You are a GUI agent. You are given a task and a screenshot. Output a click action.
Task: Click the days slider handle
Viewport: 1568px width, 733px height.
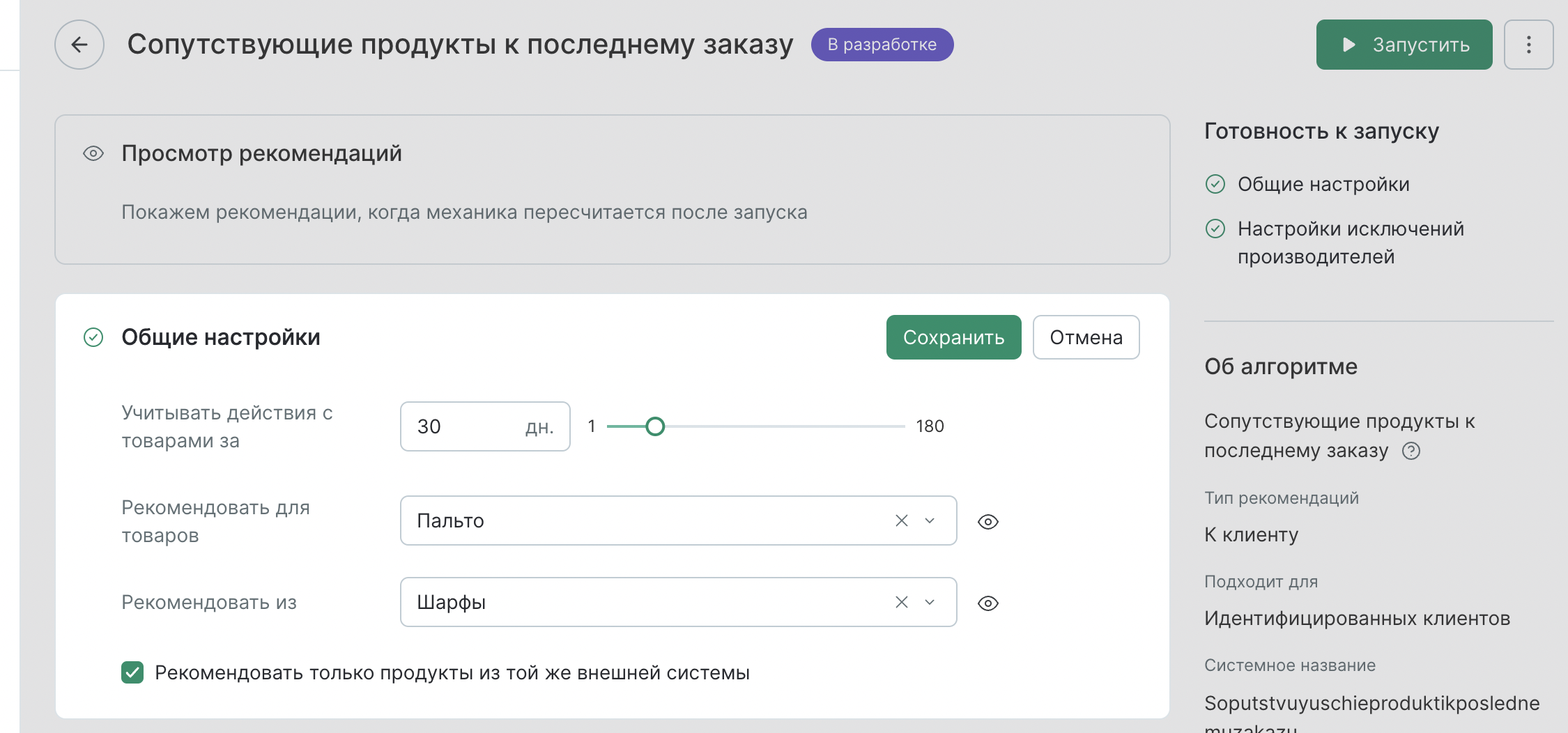click(654, 426)
